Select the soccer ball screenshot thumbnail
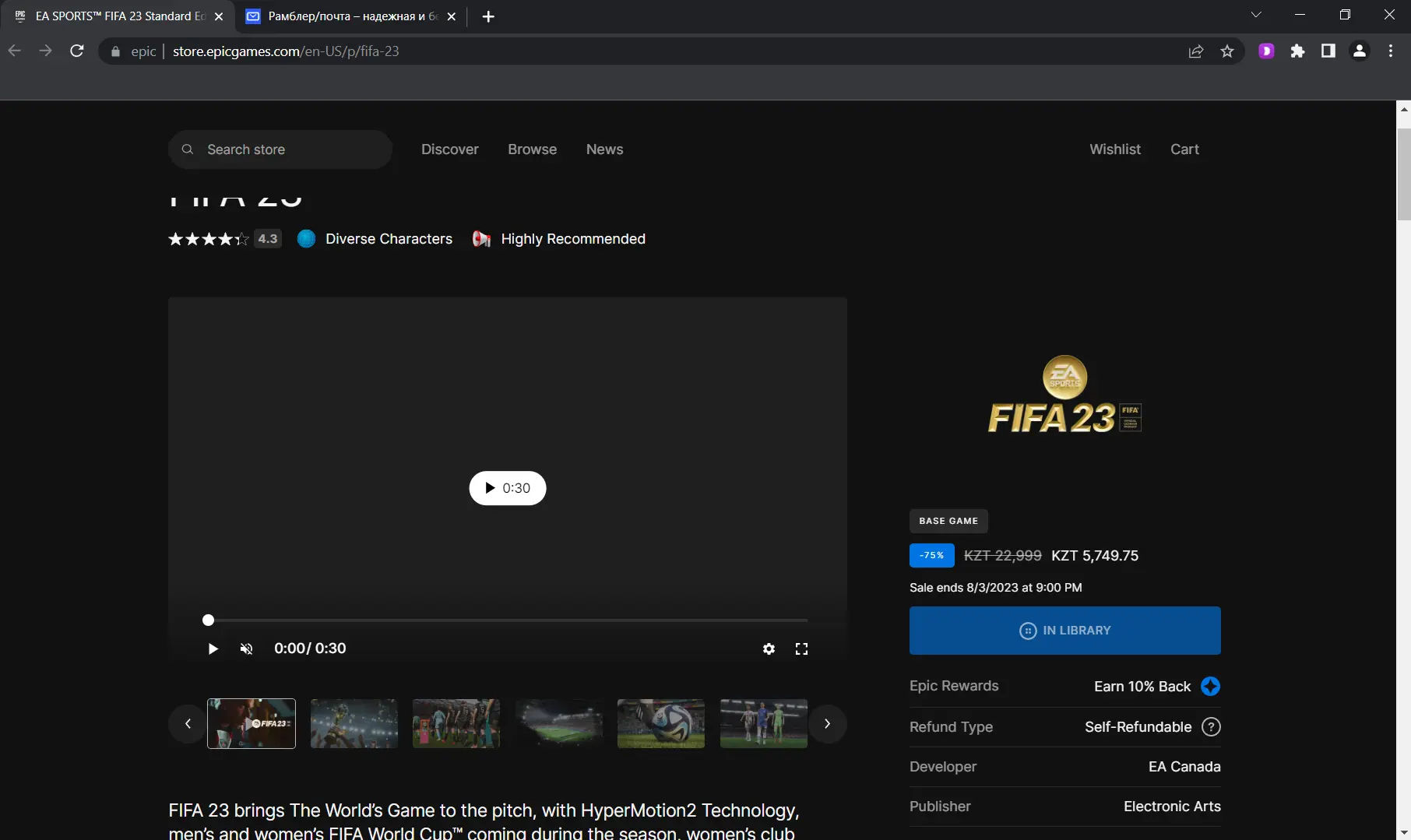Screen dimensions: 1411x840 pyautogui.click(x=661, y=723)
